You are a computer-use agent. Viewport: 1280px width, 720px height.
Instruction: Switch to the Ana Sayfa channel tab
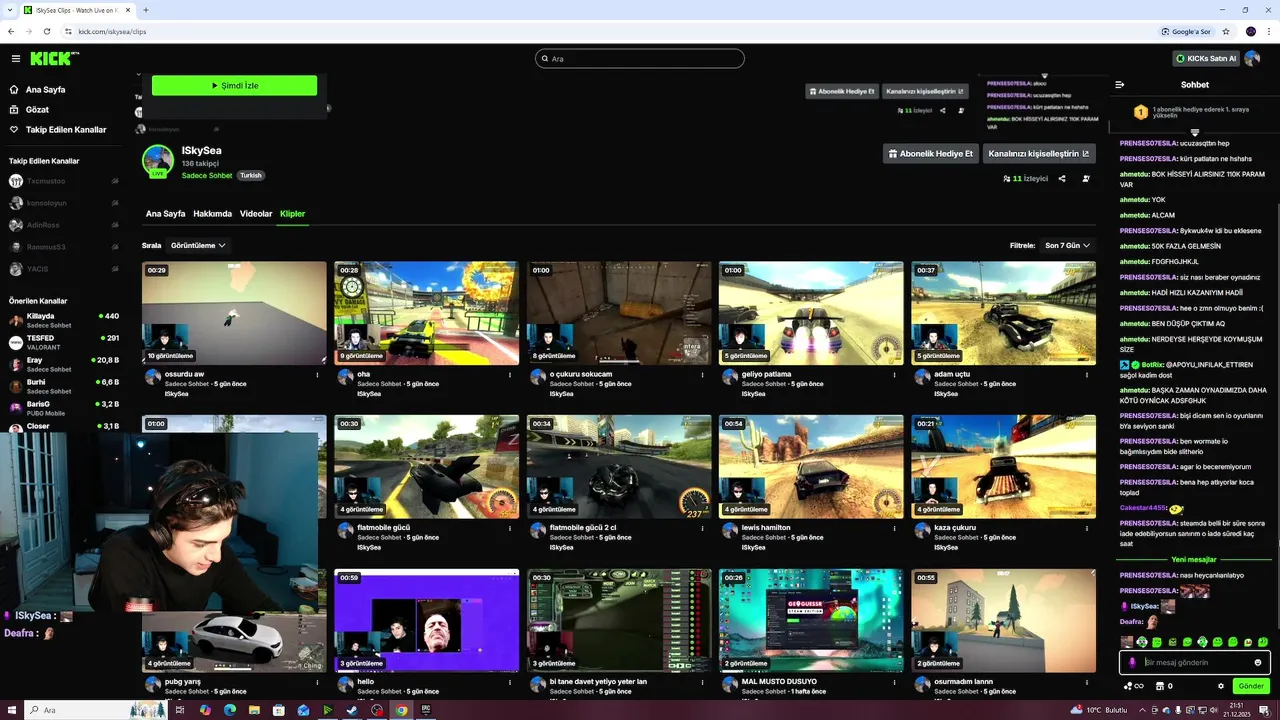tap(165, 214)
